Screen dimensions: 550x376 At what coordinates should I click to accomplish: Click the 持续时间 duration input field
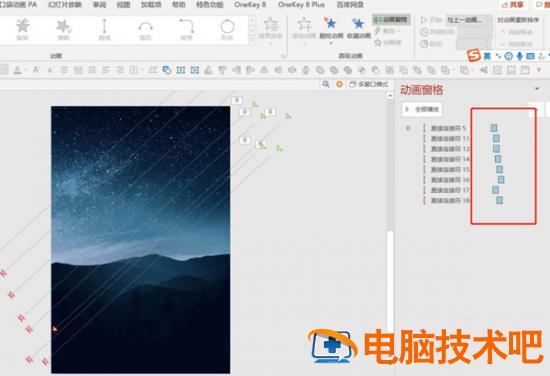tap(474, 32)
